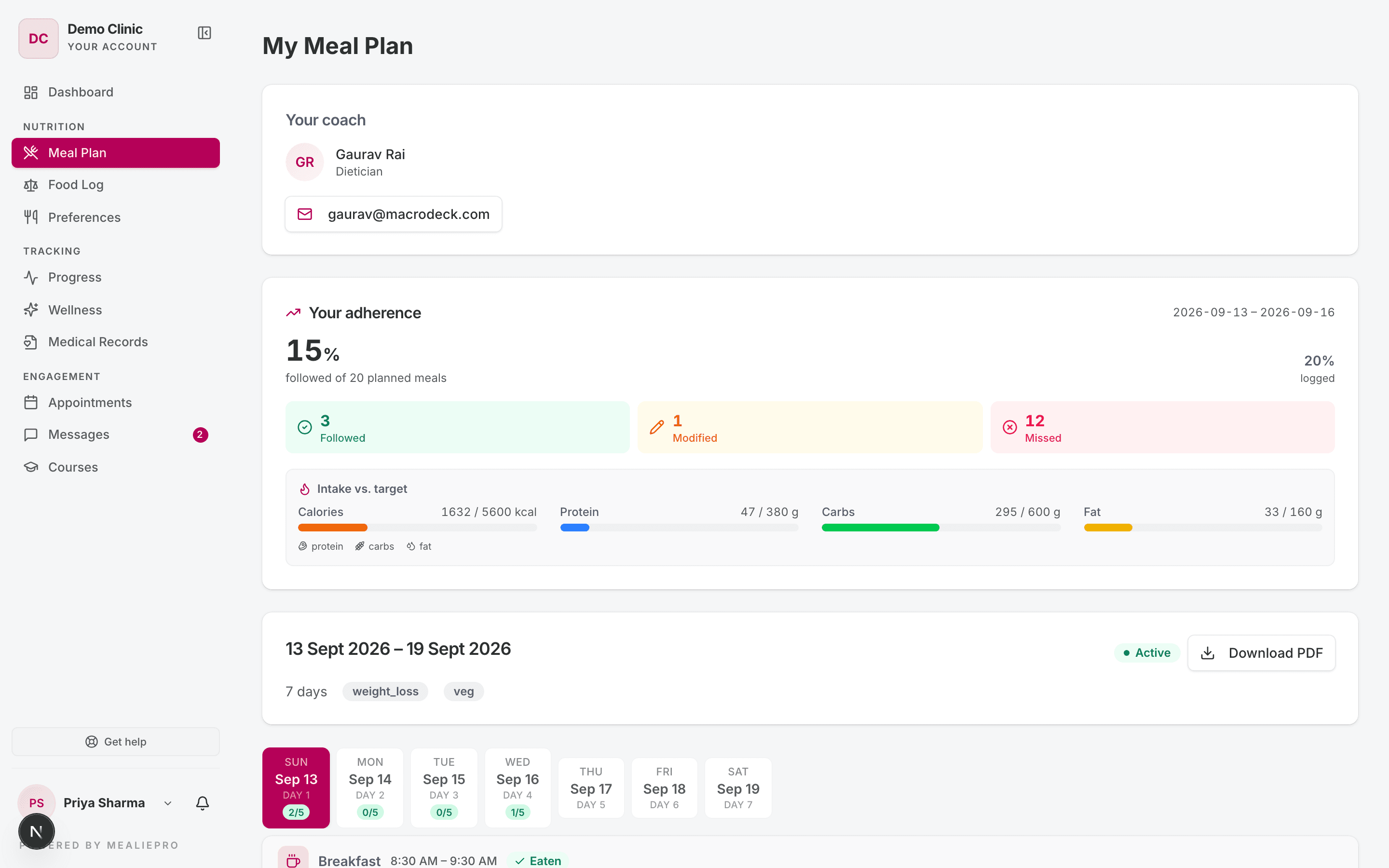Open the Food Log page
Image resolution: width=1389 pixels, height=868 pixels.
pyautogui.click(x=115, y=185)
